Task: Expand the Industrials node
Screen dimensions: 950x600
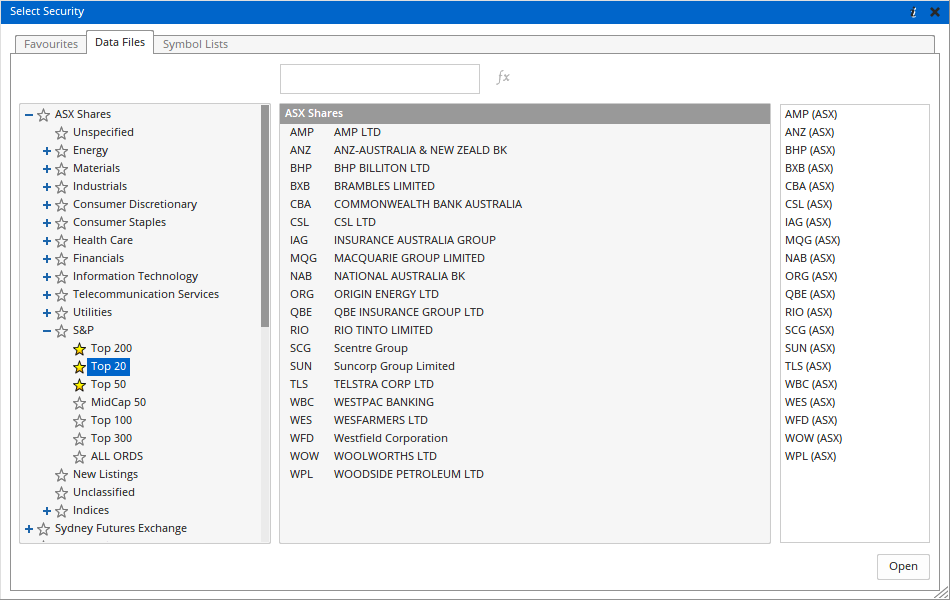Action: [x=47, y=187]
